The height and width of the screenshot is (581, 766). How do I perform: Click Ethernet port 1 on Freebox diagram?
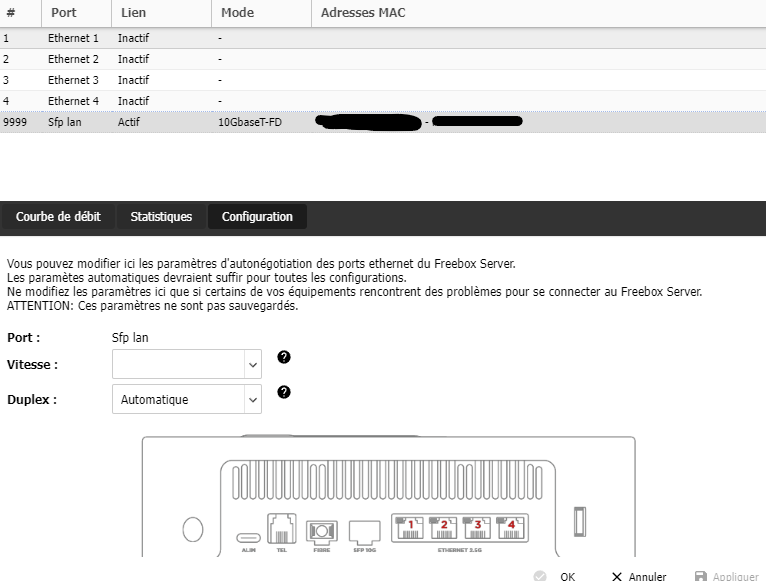[411, 528]
